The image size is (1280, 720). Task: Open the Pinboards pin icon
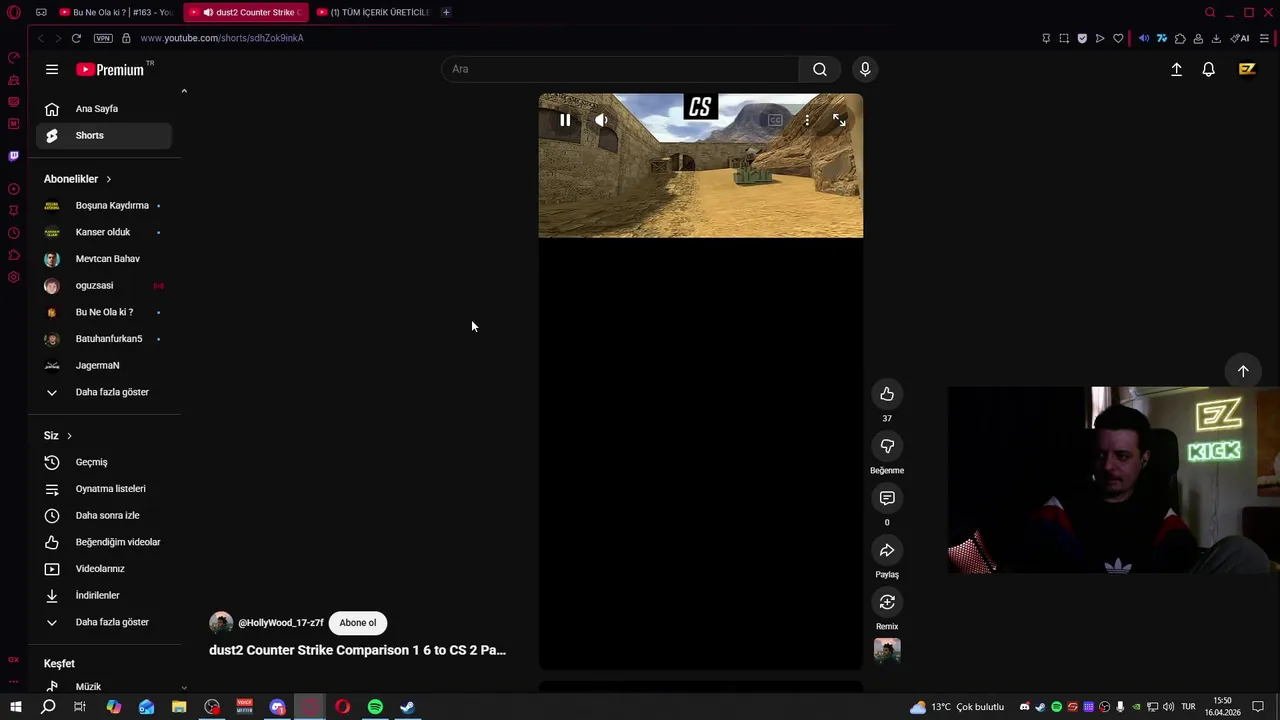click(1046, 38)
